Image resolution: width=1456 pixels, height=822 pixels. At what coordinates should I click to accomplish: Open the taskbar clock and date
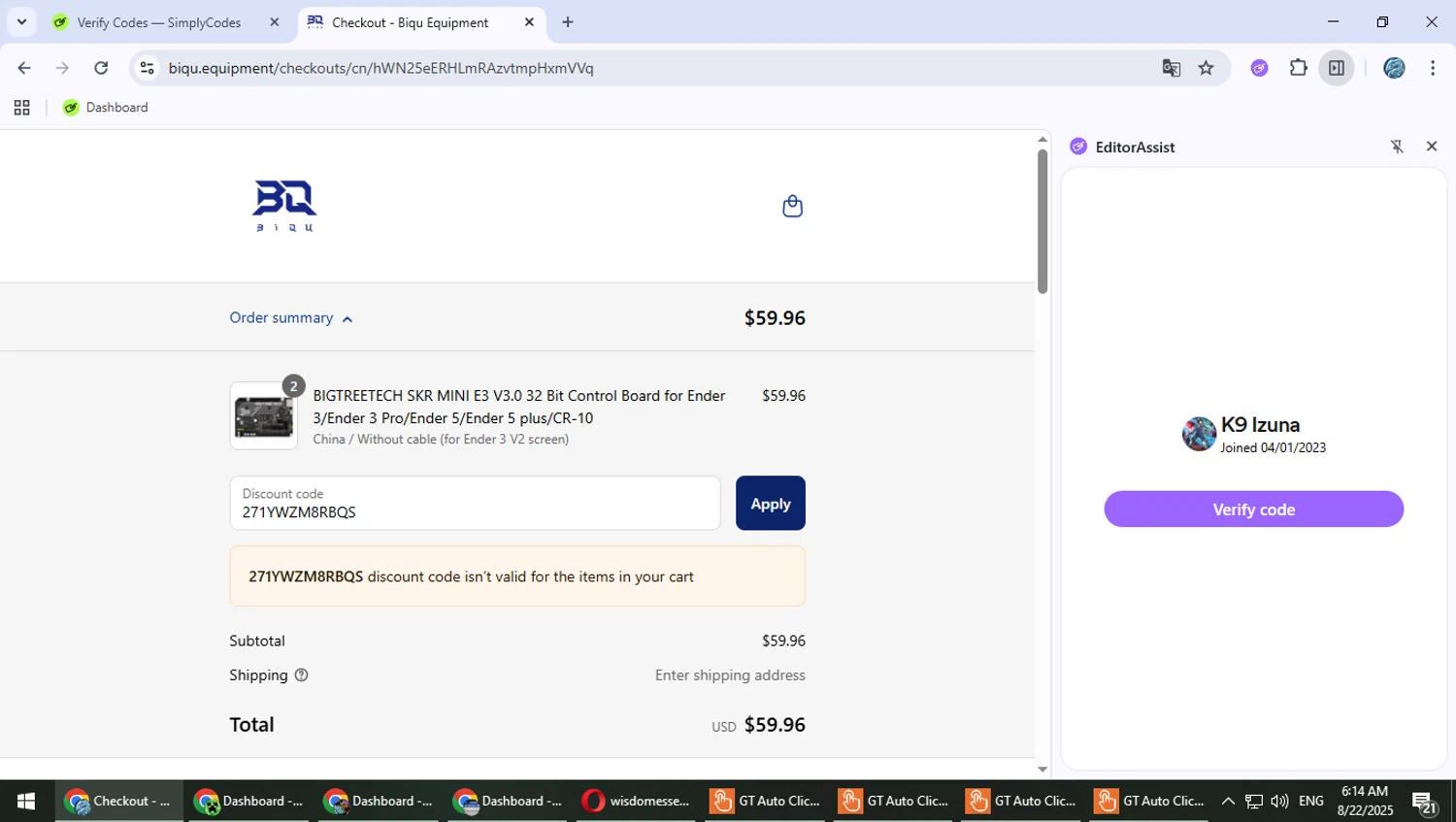(1365, 801)
